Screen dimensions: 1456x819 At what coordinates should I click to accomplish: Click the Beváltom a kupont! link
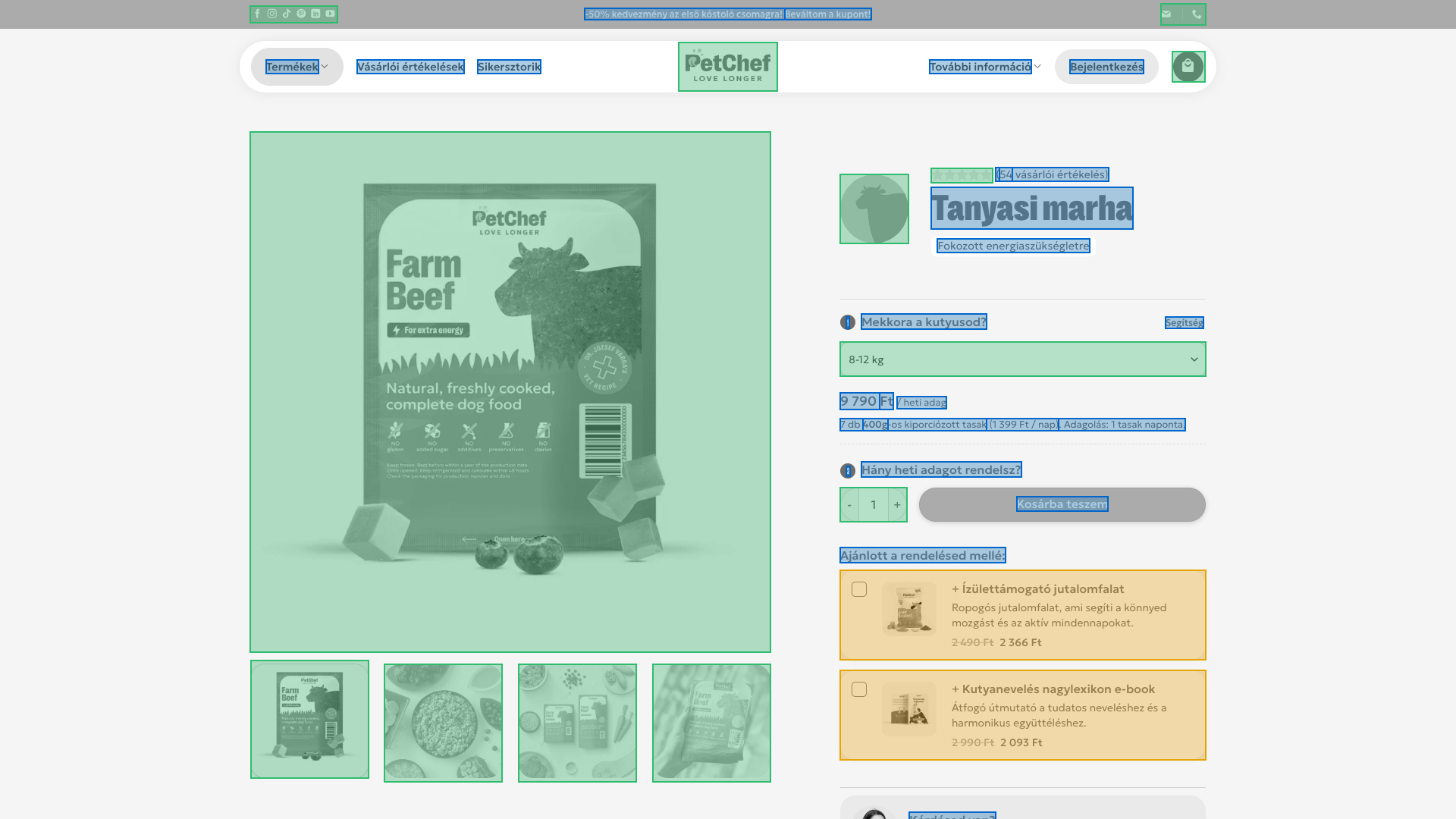click(828, 14)
